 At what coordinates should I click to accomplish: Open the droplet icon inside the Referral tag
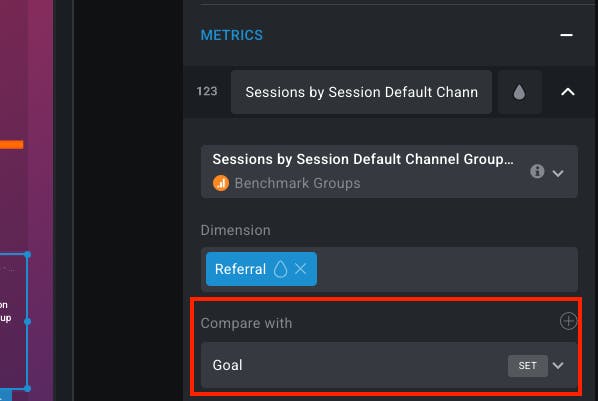280,269
